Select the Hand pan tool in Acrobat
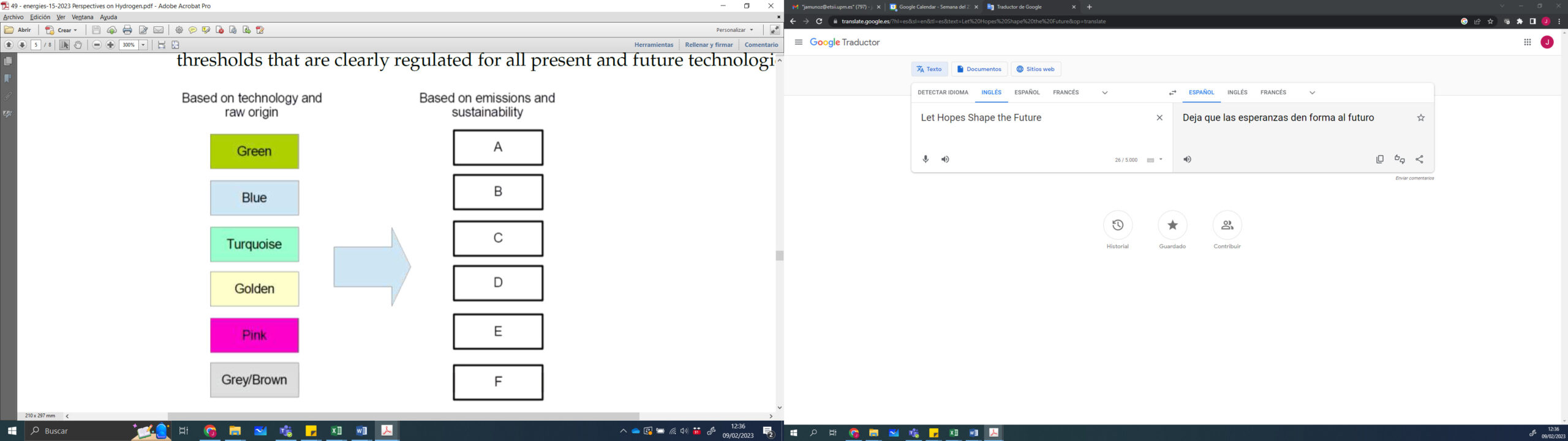 pyautogui.click(x=78, y=45)
